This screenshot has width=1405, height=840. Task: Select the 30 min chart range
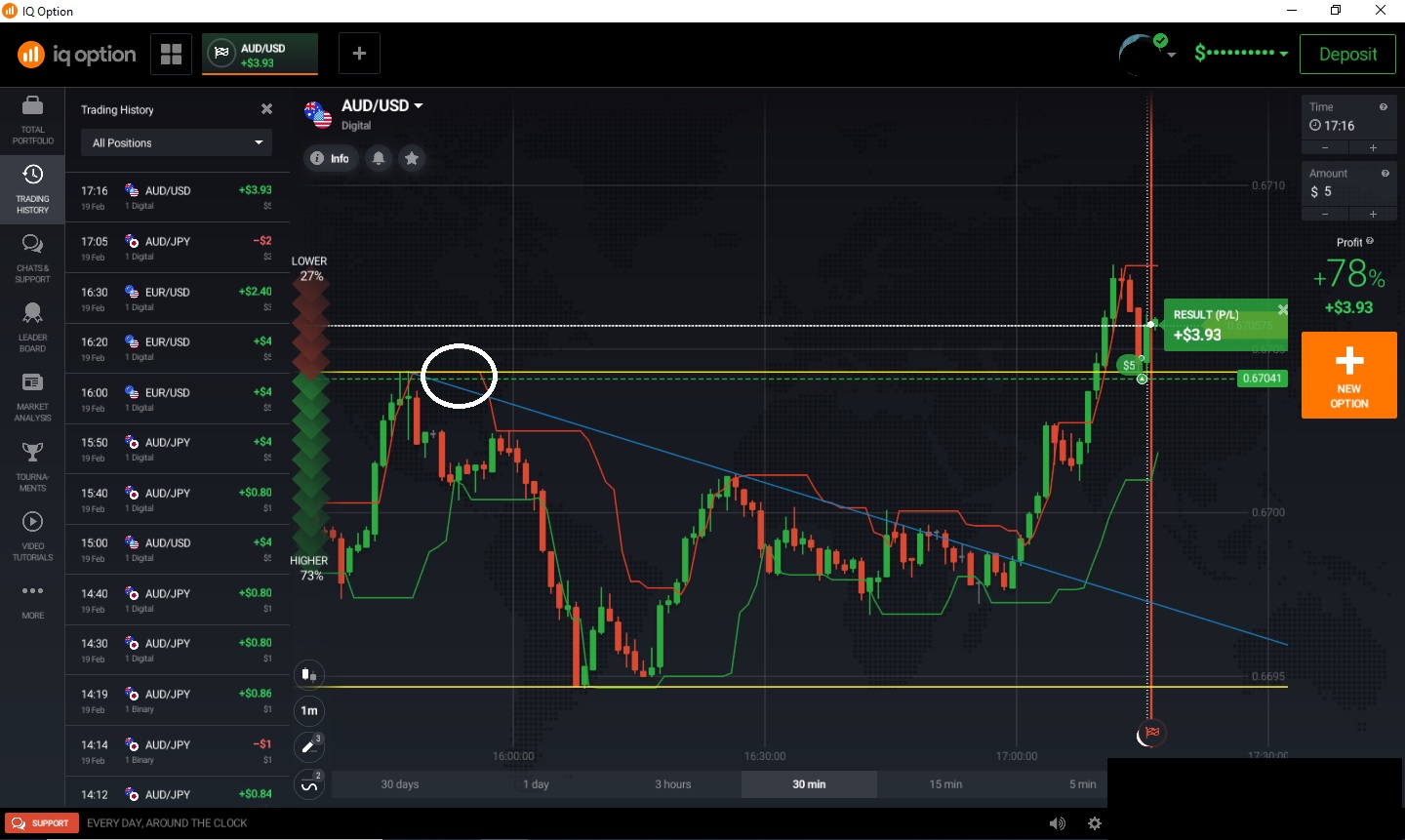[x=809, y=784]
